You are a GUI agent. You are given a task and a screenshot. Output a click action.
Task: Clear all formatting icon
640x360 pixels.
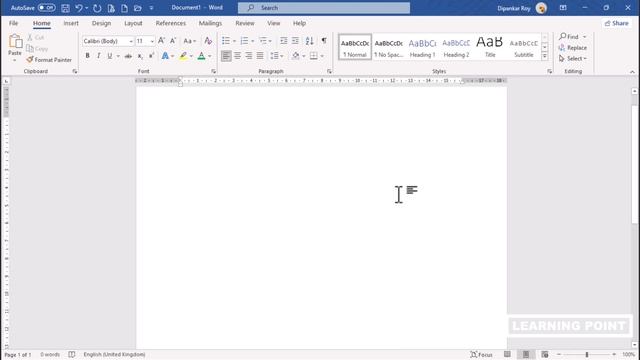pyautogui.click(x=208, y=41)
